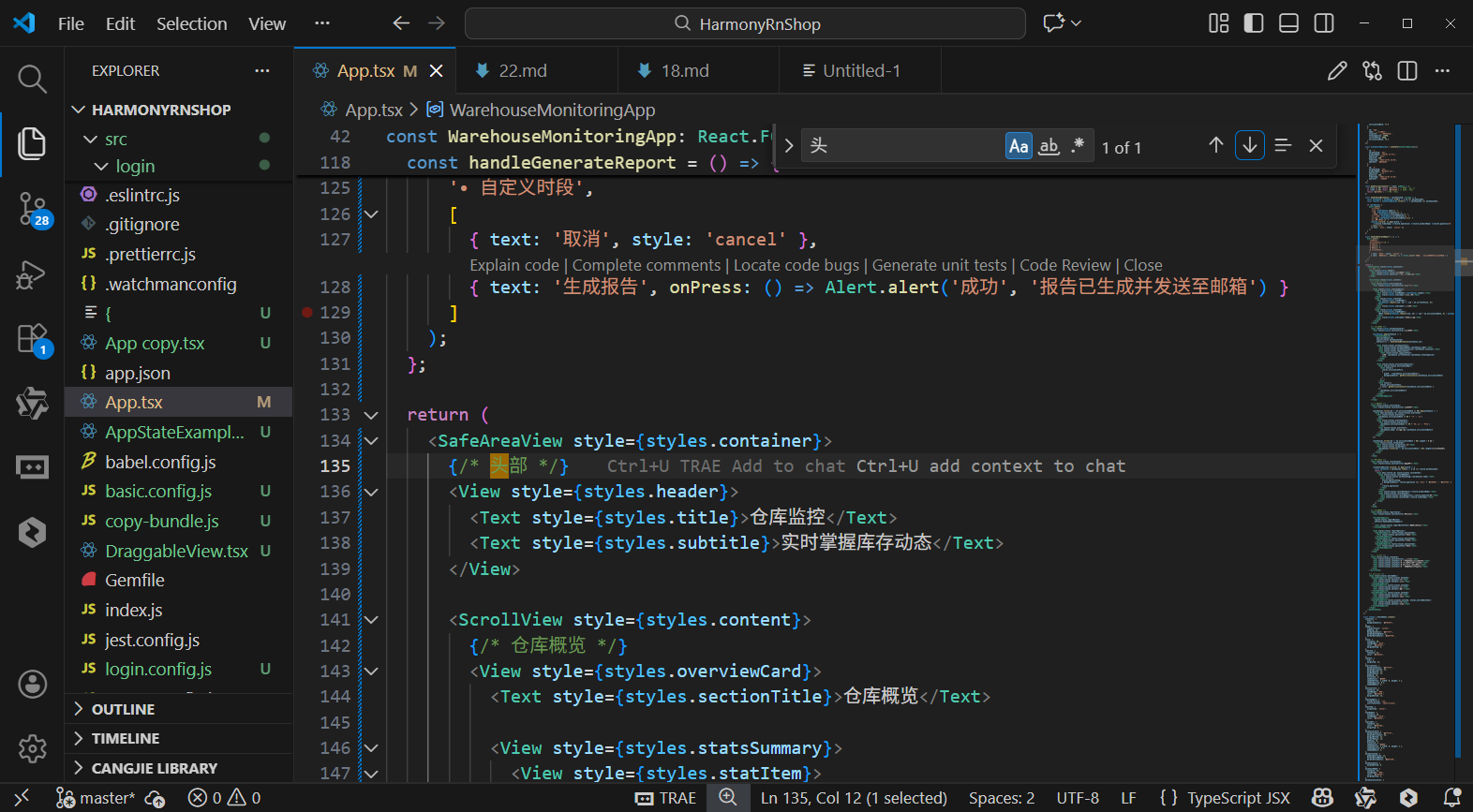1473x812 pixels.
Task: Click the master* branch in status bar
Action: (97, 798)
